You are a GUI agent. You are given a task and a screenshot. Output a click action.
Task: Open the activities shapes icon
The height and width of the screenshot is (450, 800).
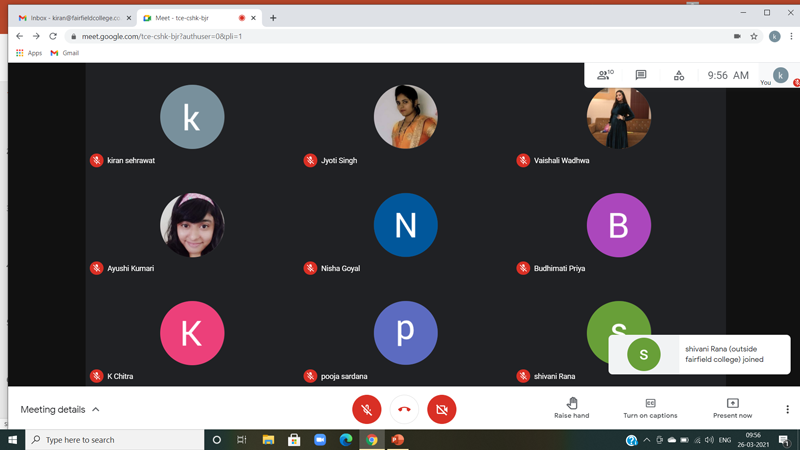pyautogui.click(x=679, y=75)
